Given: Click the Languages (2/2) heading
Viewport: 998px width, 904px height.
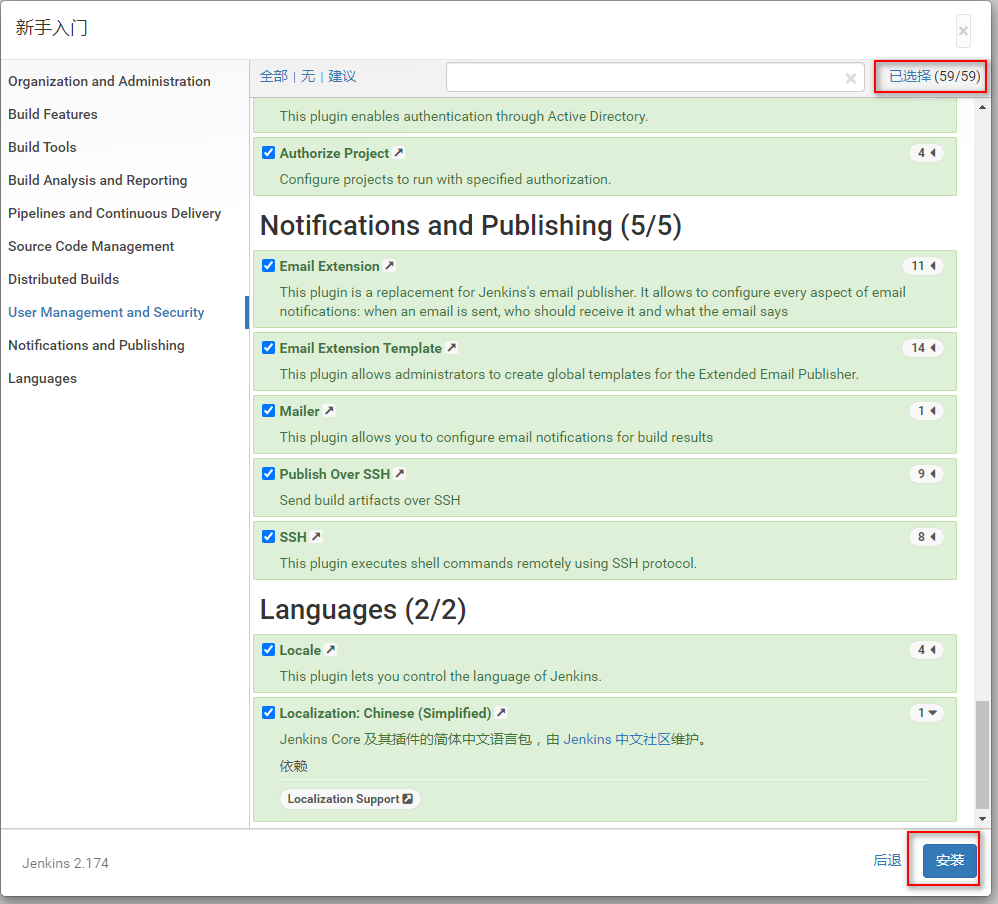Looking at the screenshot, I should [363, 610].
